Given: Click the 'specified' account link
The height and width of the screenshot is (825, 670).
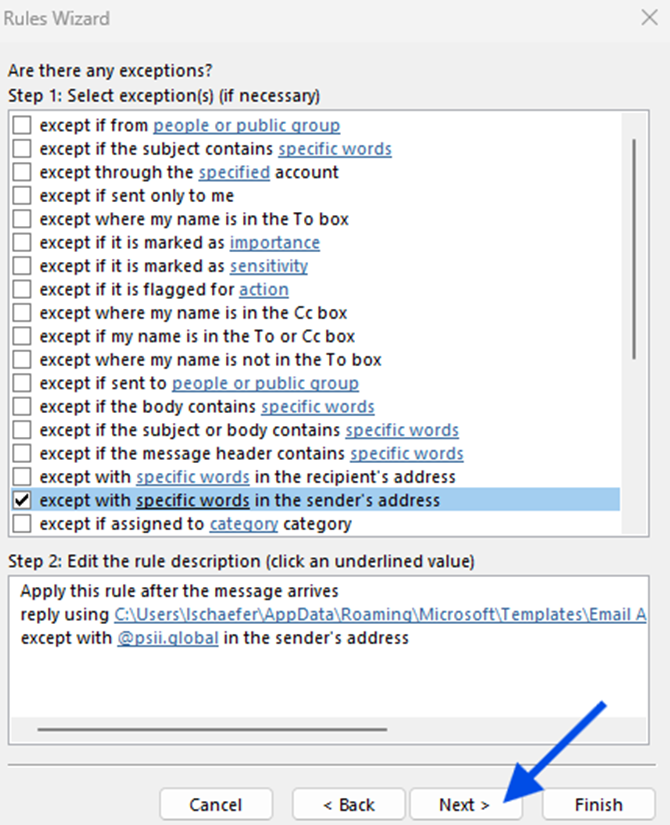Looking at the screenshot, I should click(234, 173).
